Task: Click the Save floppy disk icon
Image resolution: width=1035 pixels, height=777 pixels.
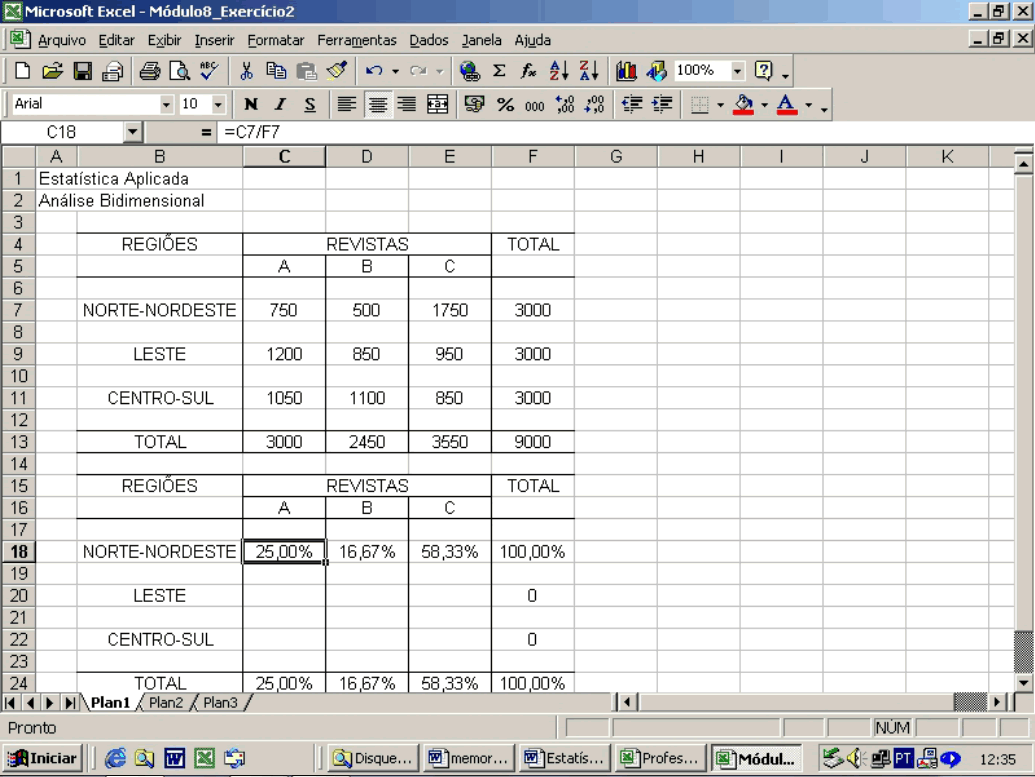Action: (83, 71)
